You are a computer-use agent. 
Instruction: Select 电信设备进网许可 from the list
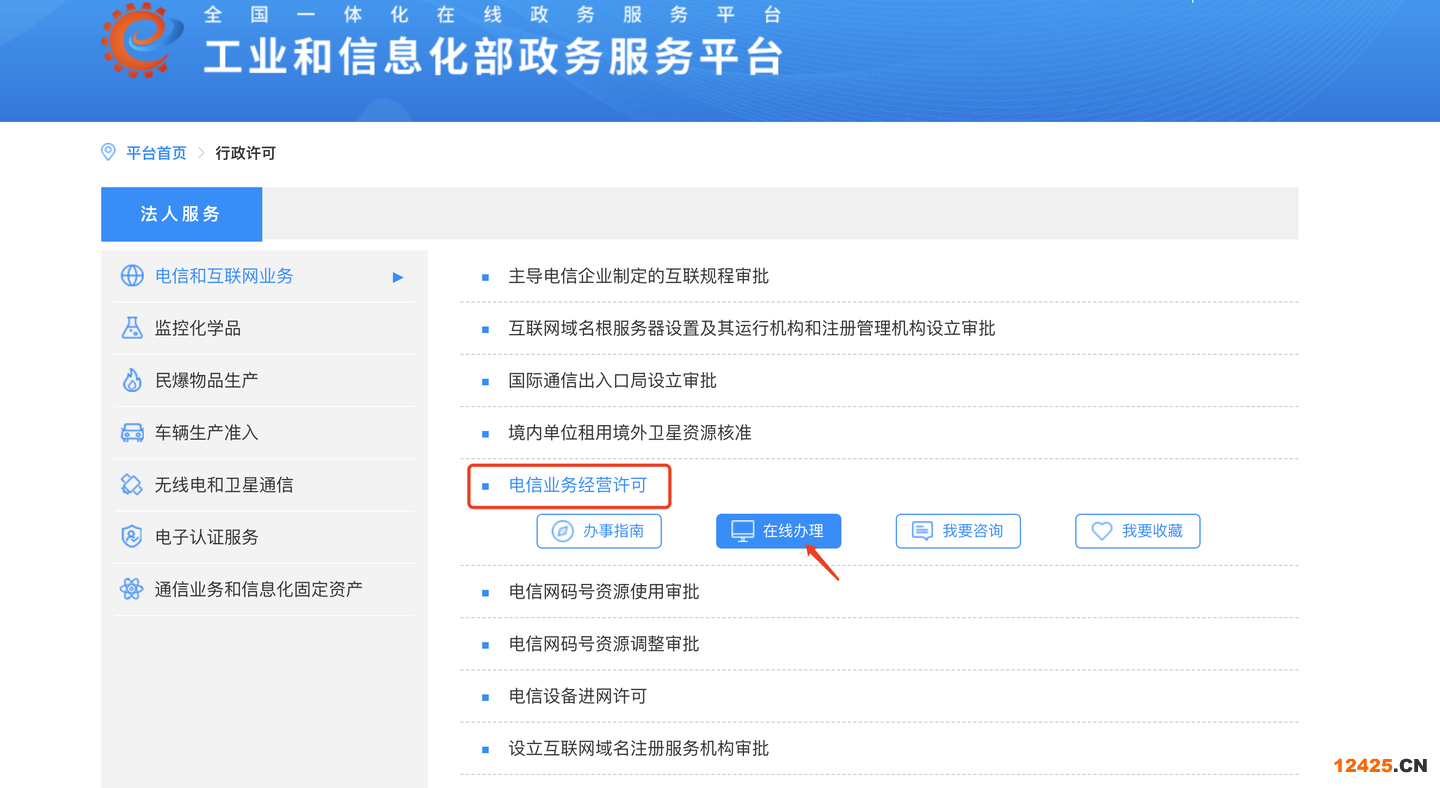(x=578, y=696)
